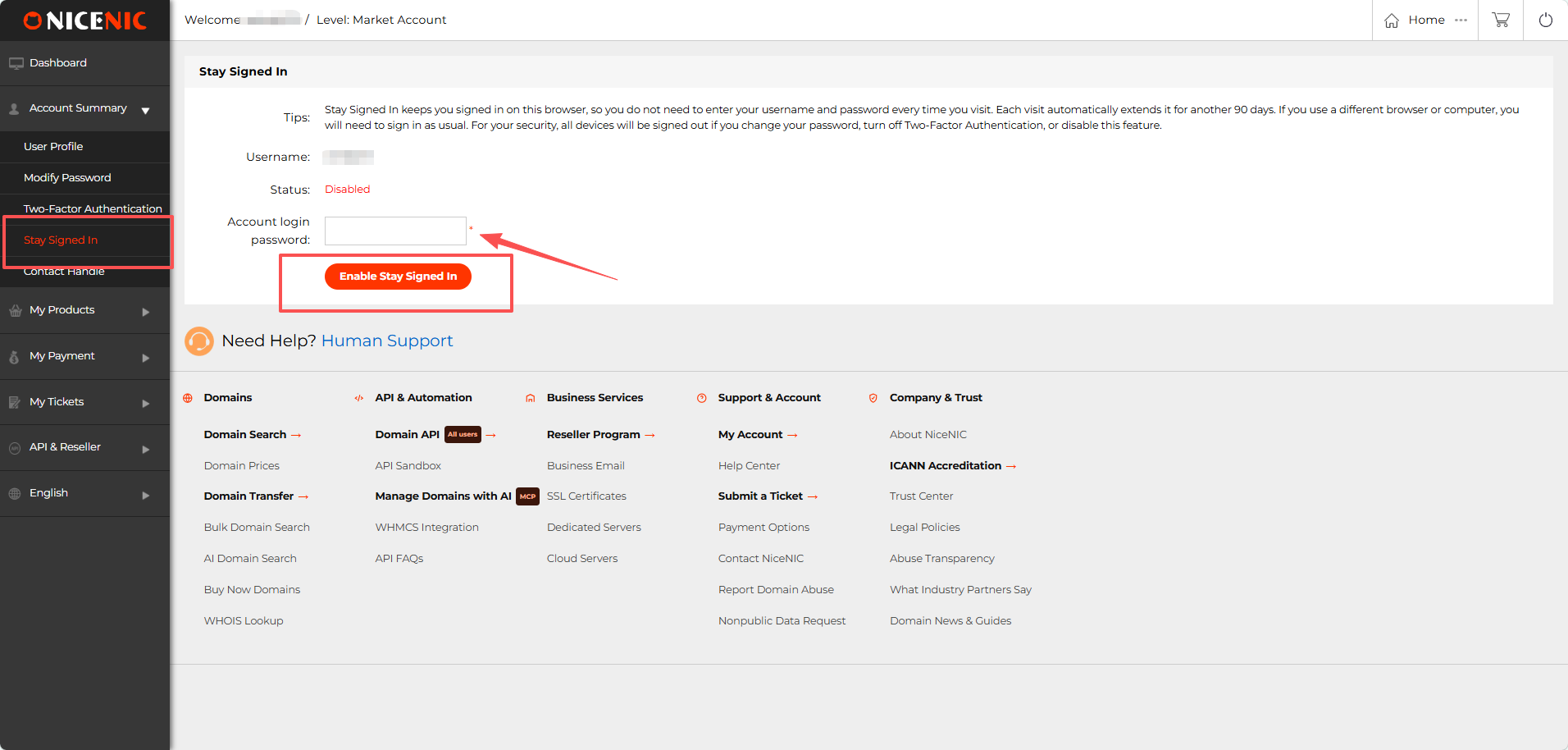The height and width of the screenshot is (750, 1568).
Task: Open Submit a Ticket link
Action: click(768, 496)
